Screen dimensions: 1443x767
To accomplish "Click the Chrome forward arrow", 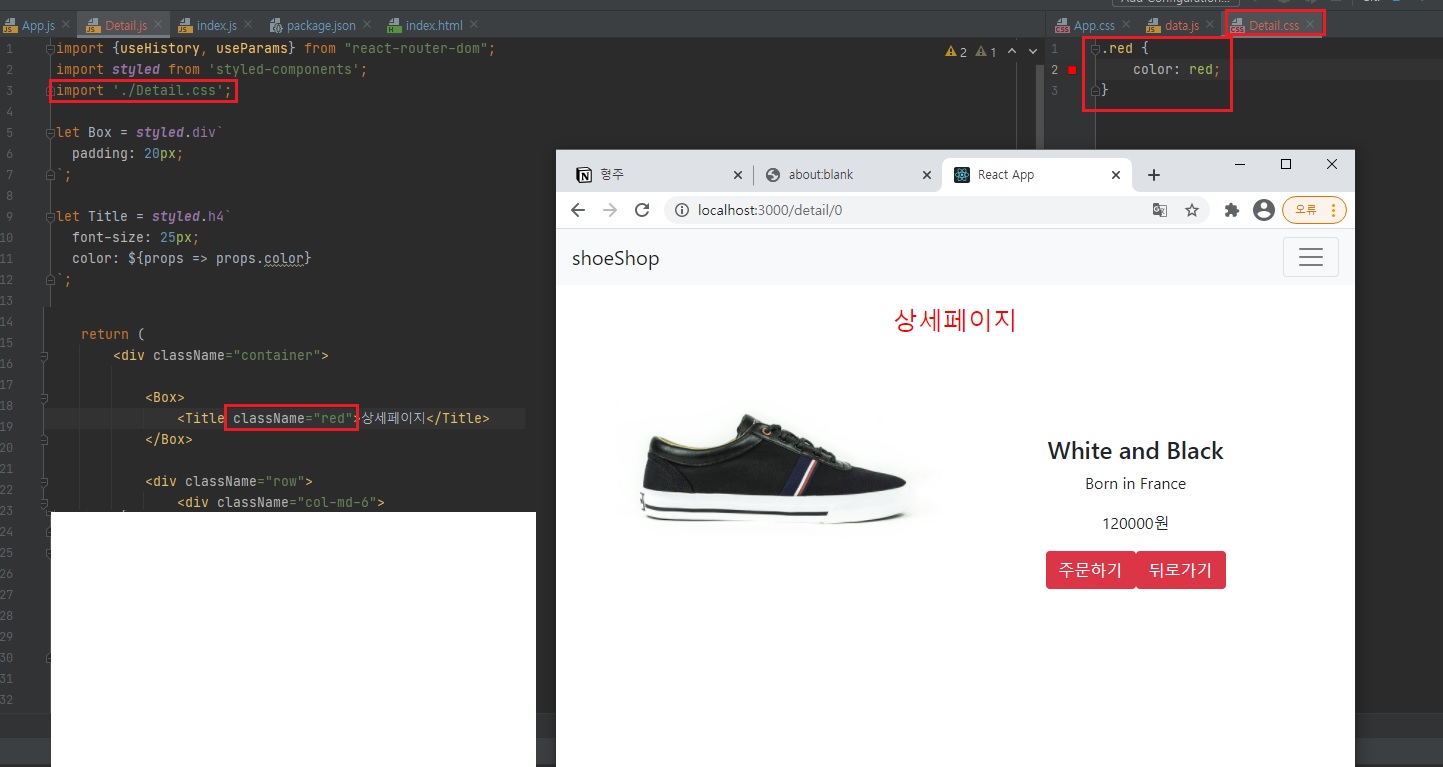I will pyautogui.click(x=610, y=210).
